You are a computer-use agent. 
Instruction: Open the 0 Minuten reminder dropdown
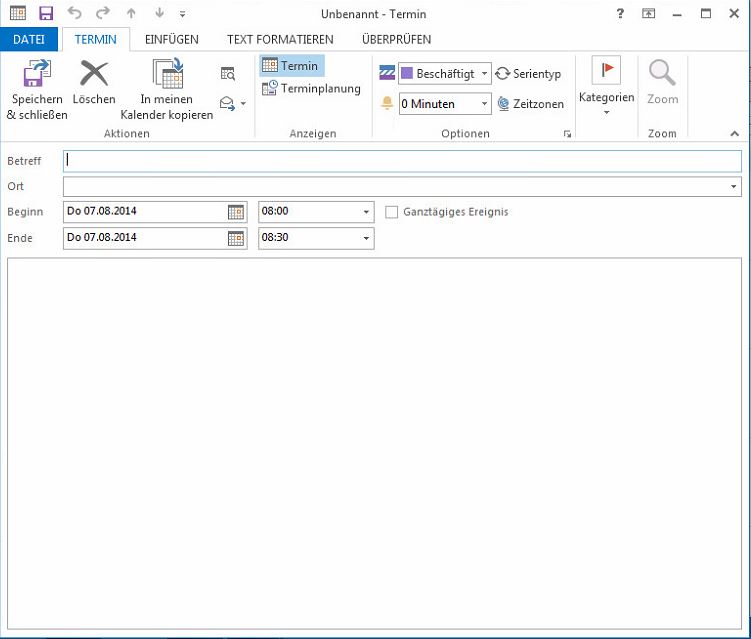(x=484, y=103)
